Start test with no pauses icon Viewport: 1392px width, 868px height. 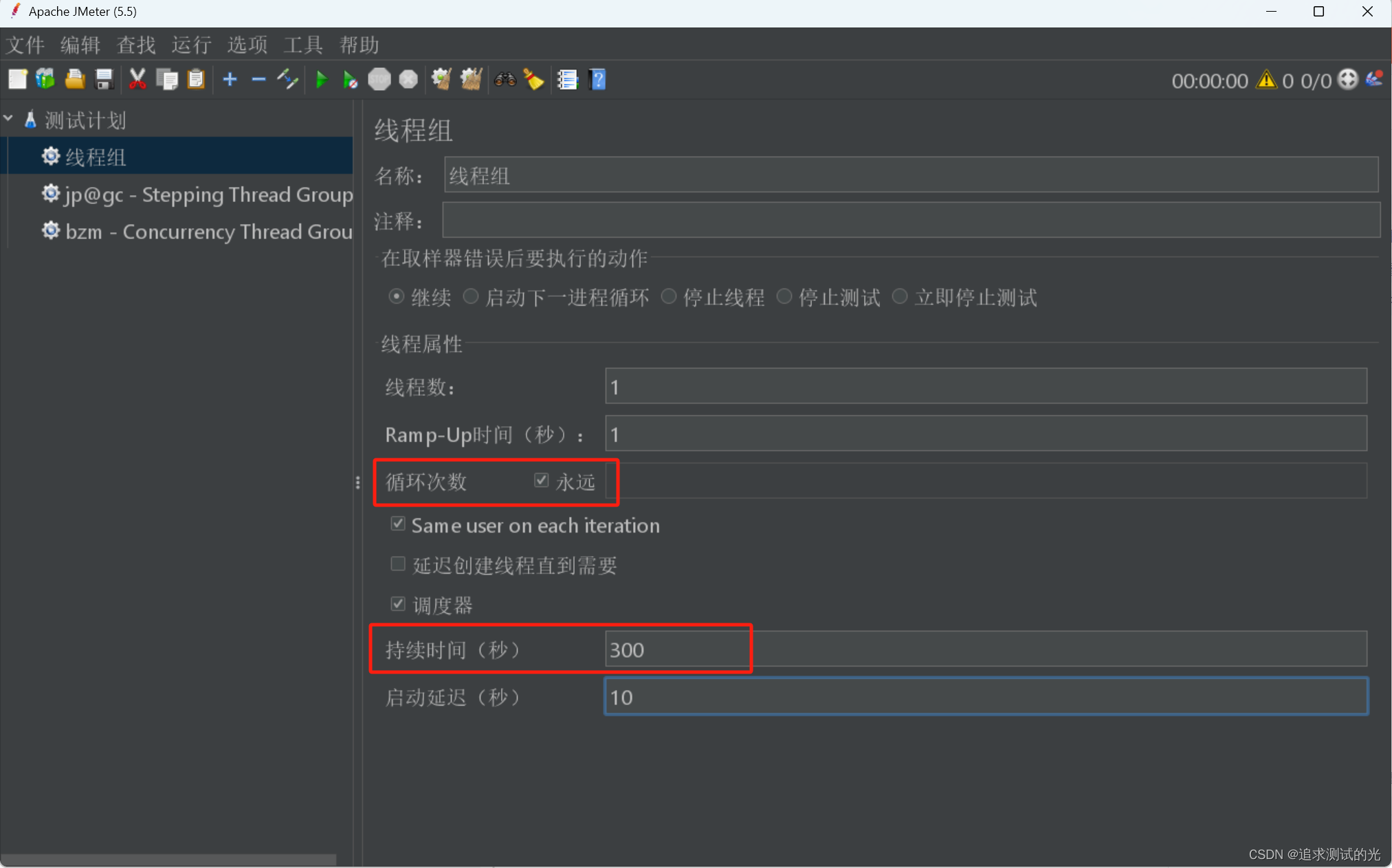point(350,80)
